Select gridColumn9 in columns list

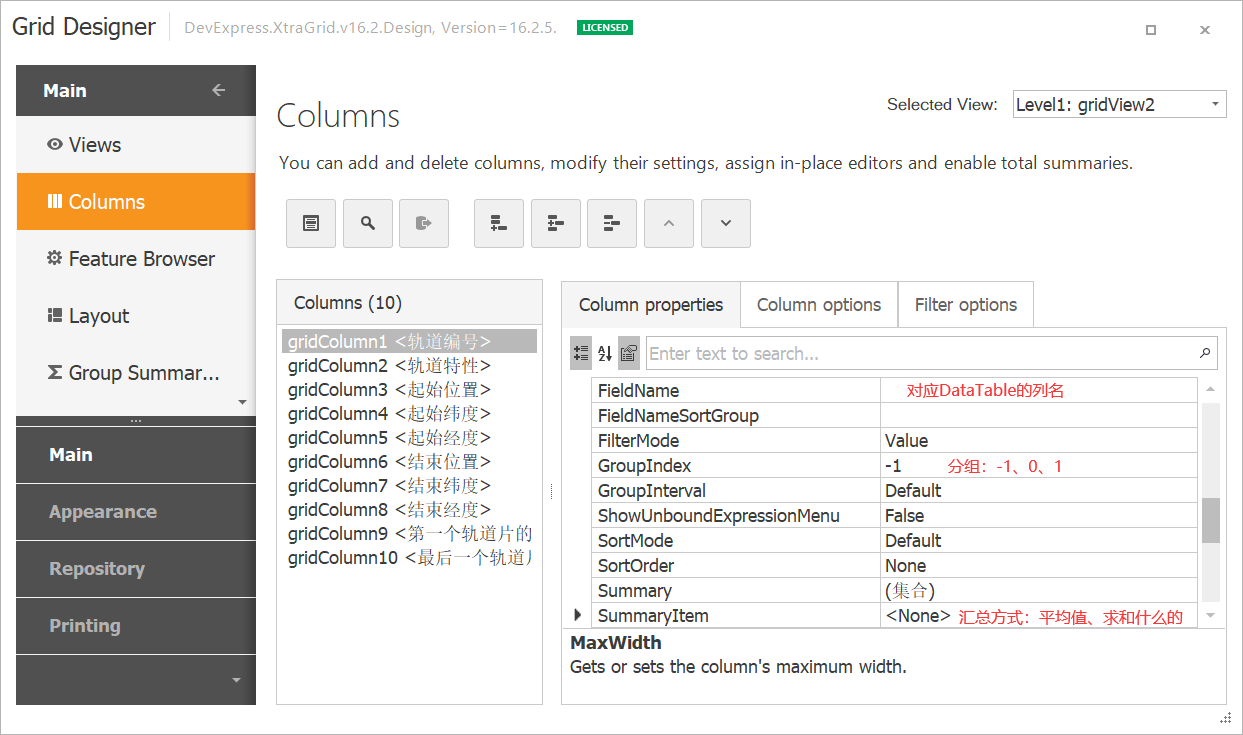[409, 533]
